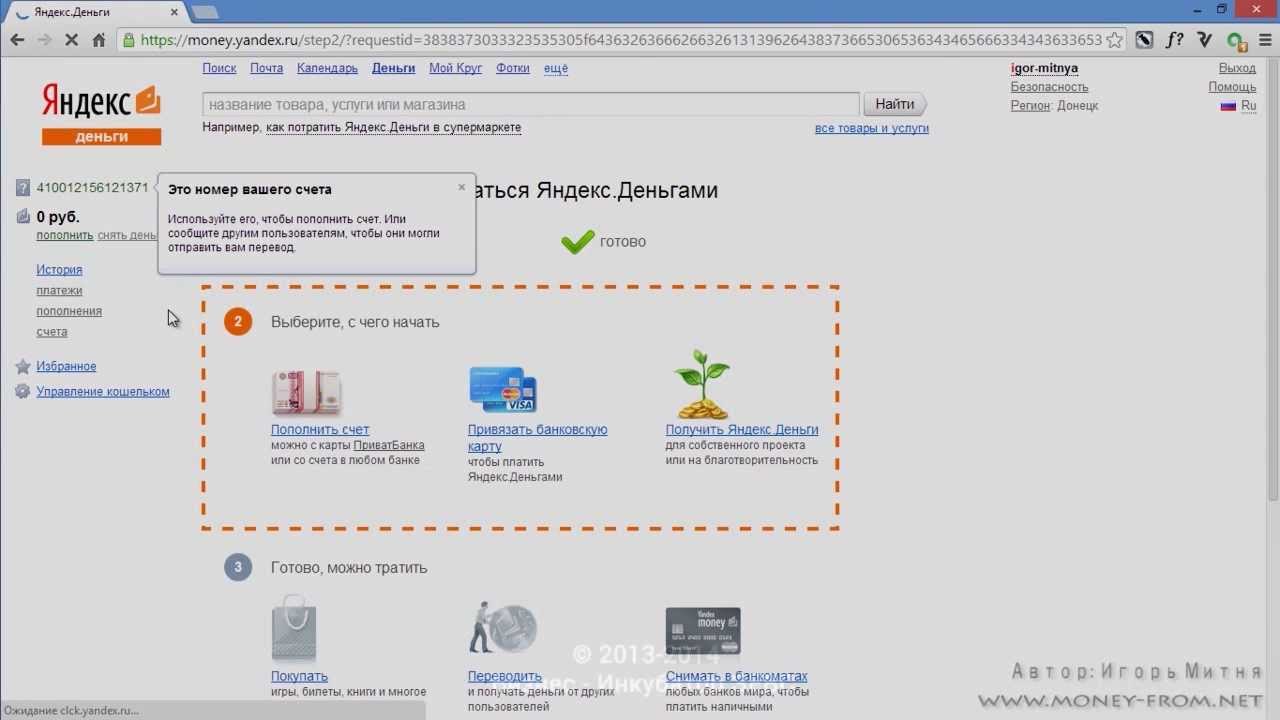
Task: Click the Найти search button
Action: [895, 104]
